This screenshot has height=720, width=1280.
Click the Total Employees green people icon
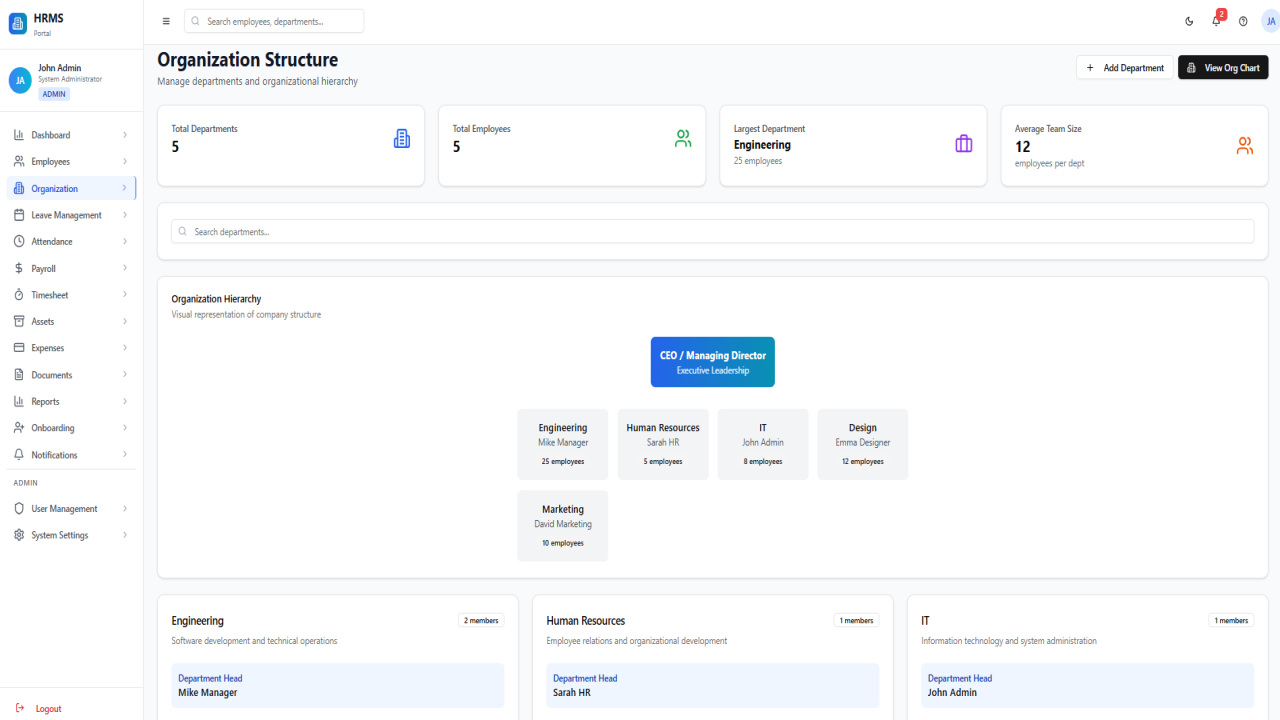pos(683,139)
